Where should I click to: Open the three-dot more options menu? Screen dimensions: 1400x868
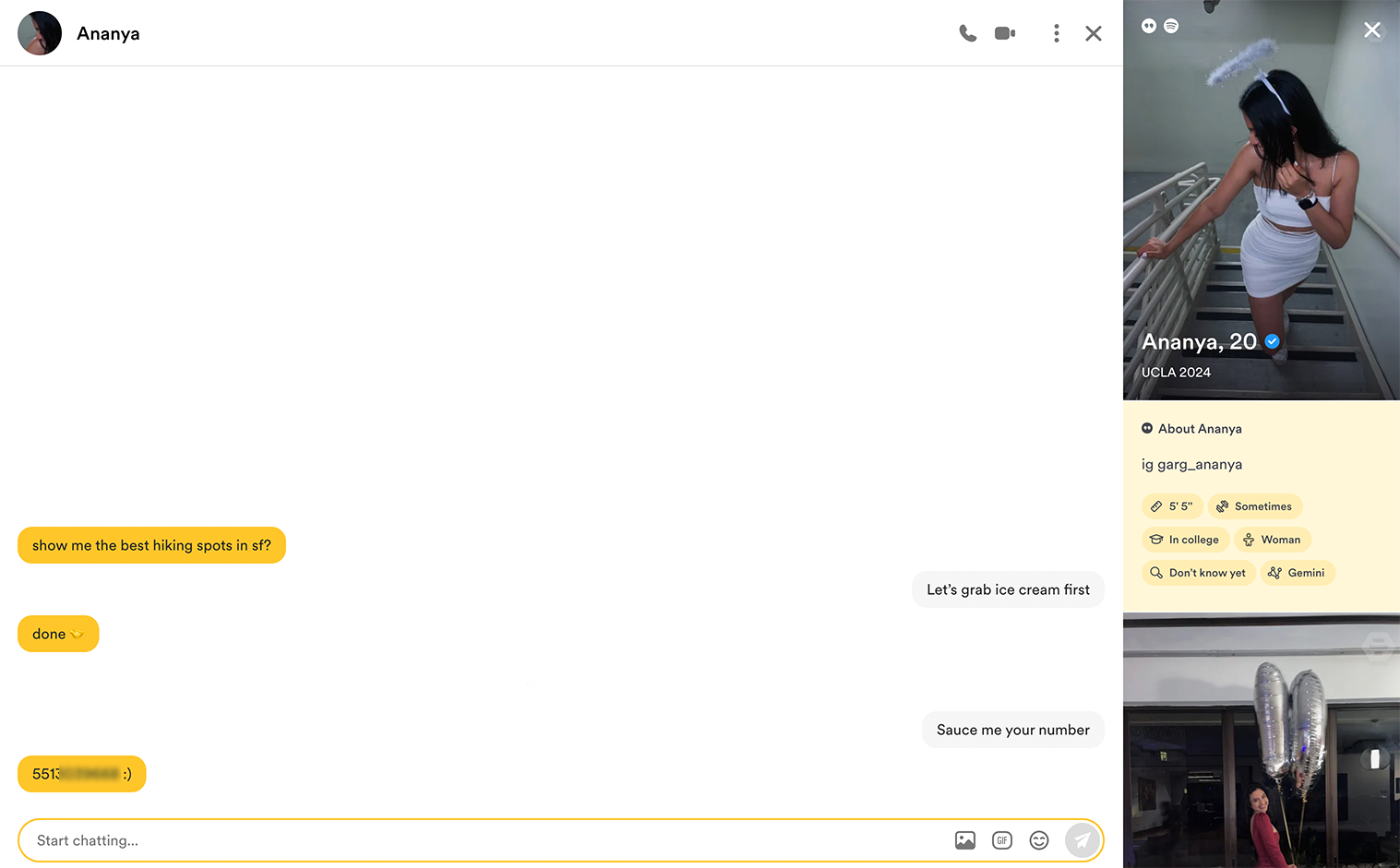click(1057, 33)
